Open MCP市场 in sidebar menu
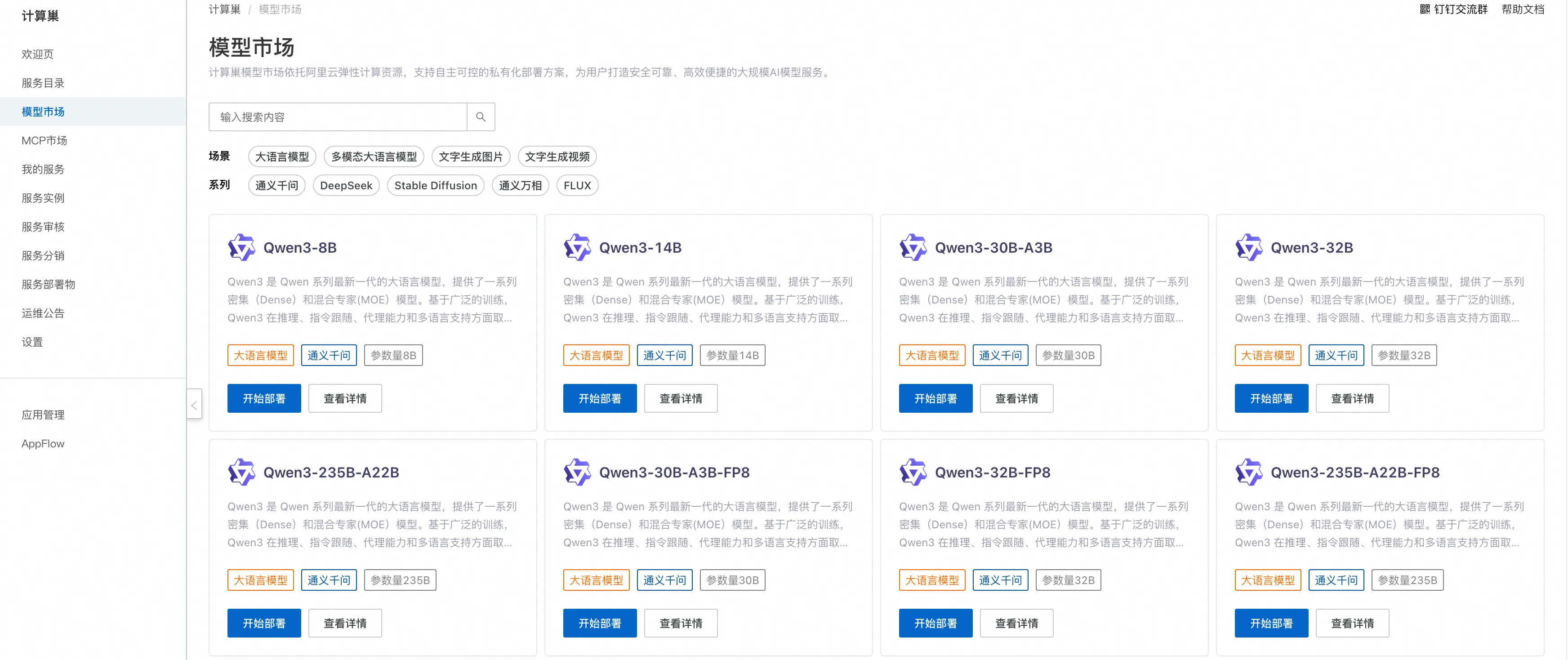The height and width of the screenshot is (660, 1568). 44,140
